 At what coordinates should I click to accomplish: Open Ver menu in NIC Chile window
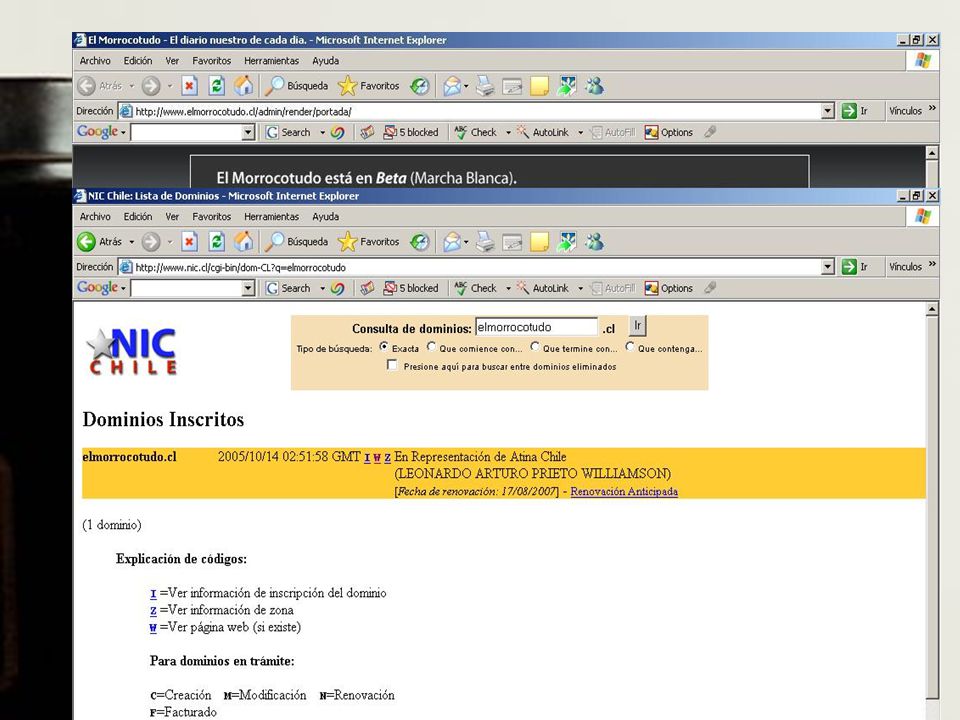tap(172, 217)
